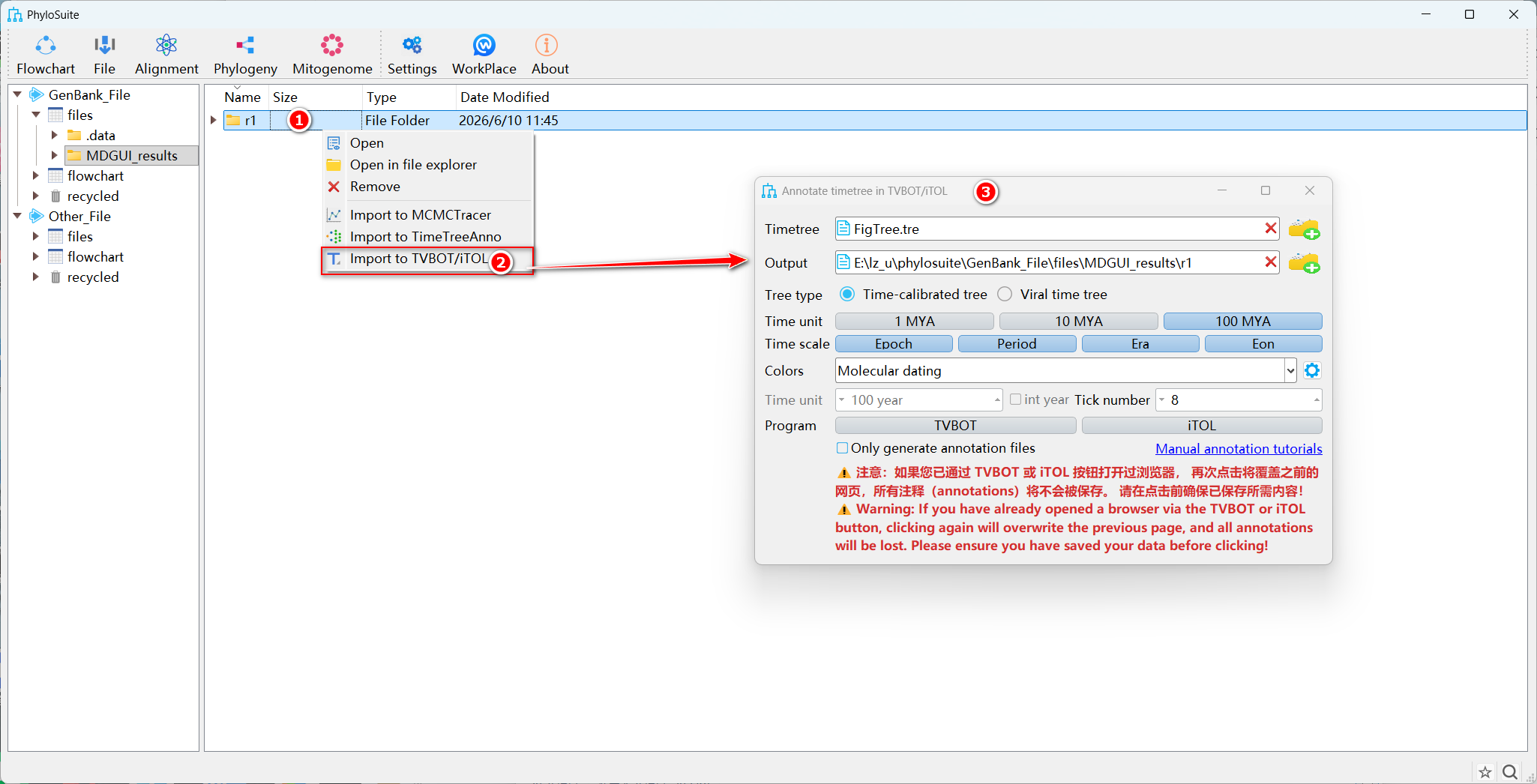
Task: Clear the Timetree field with red X
Action: (1270, 229)
